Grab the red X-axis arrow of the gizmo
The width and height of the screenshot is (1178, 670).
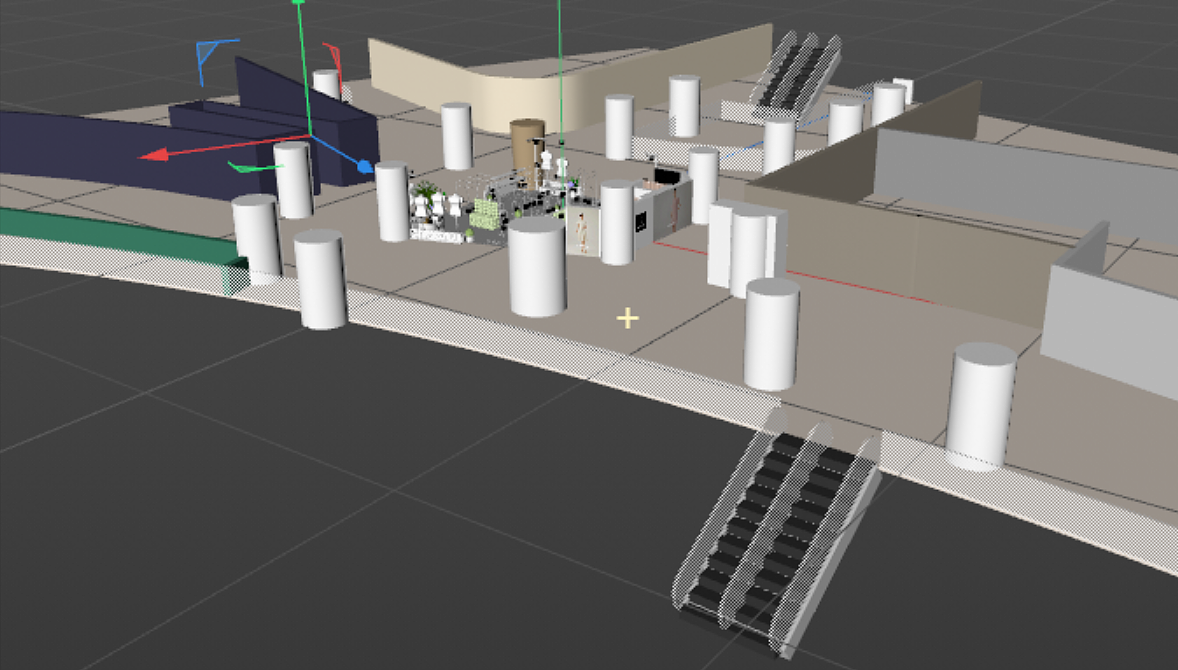pos(155,155)
